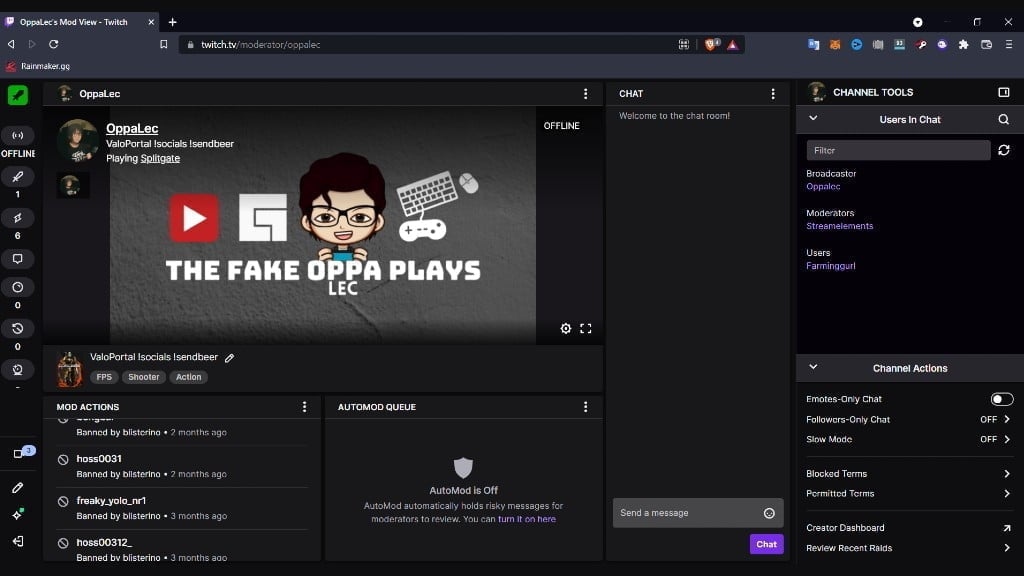
Task: Click the Oppalec broadcaster username
Action: 823,187
